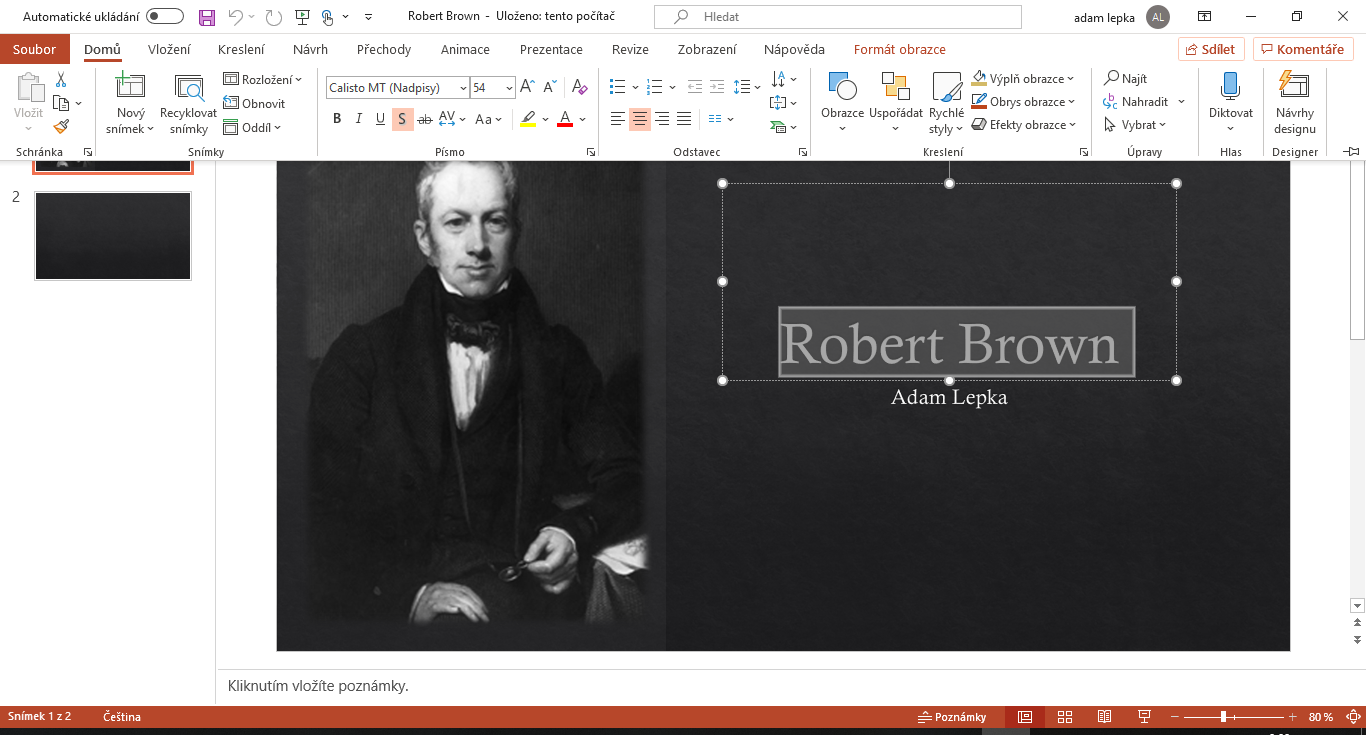This screenshot has height=735, width=1366.
Task: Switch to the Návrh ribbon tab
Action: tap(310, 49)
